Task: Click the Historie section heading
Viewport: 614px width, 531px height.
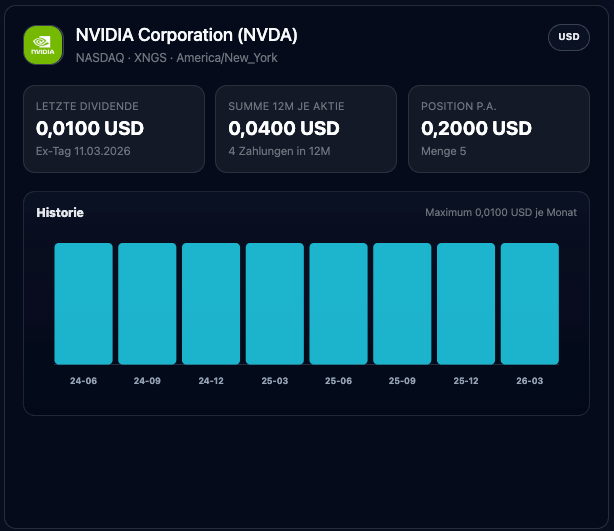Action: pyautogui.click(x=60, y=212)
